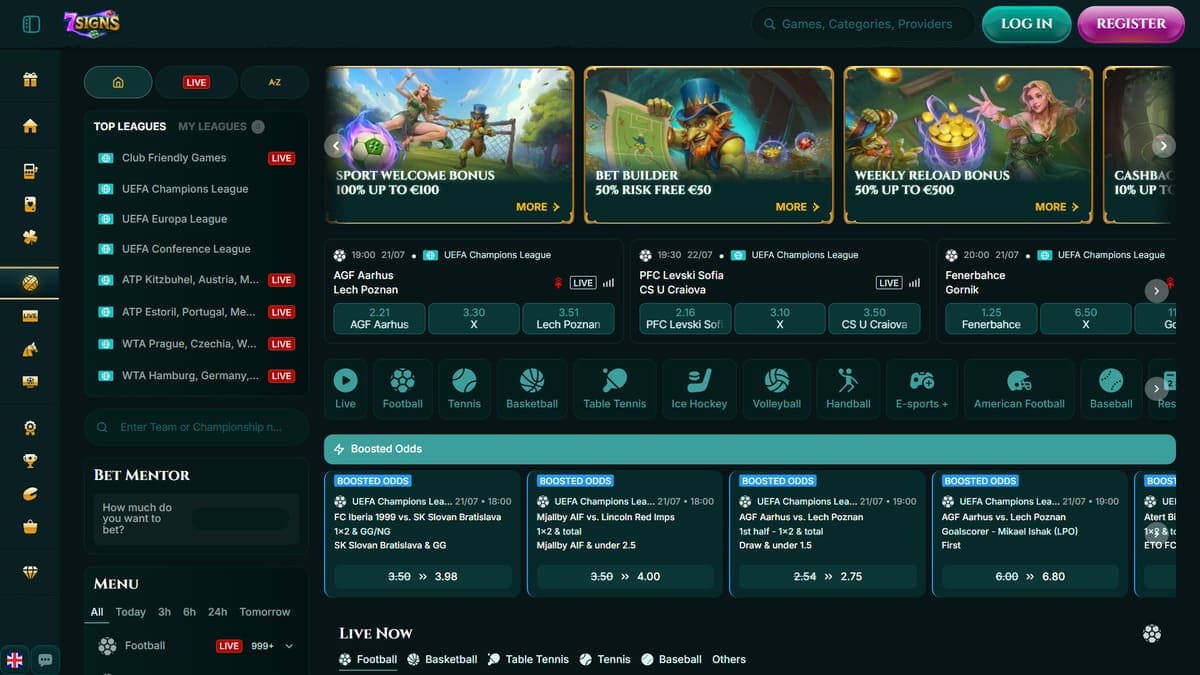Filter menu by 3h

pyautogui.click(x=164, y=612)
